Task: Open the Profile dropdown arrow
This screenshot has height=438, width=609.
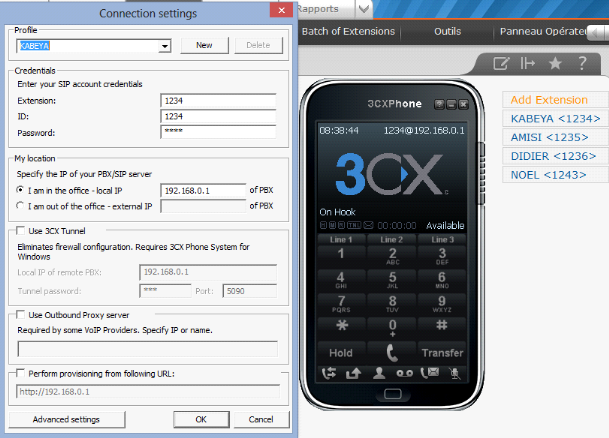Action: [165, 46]
